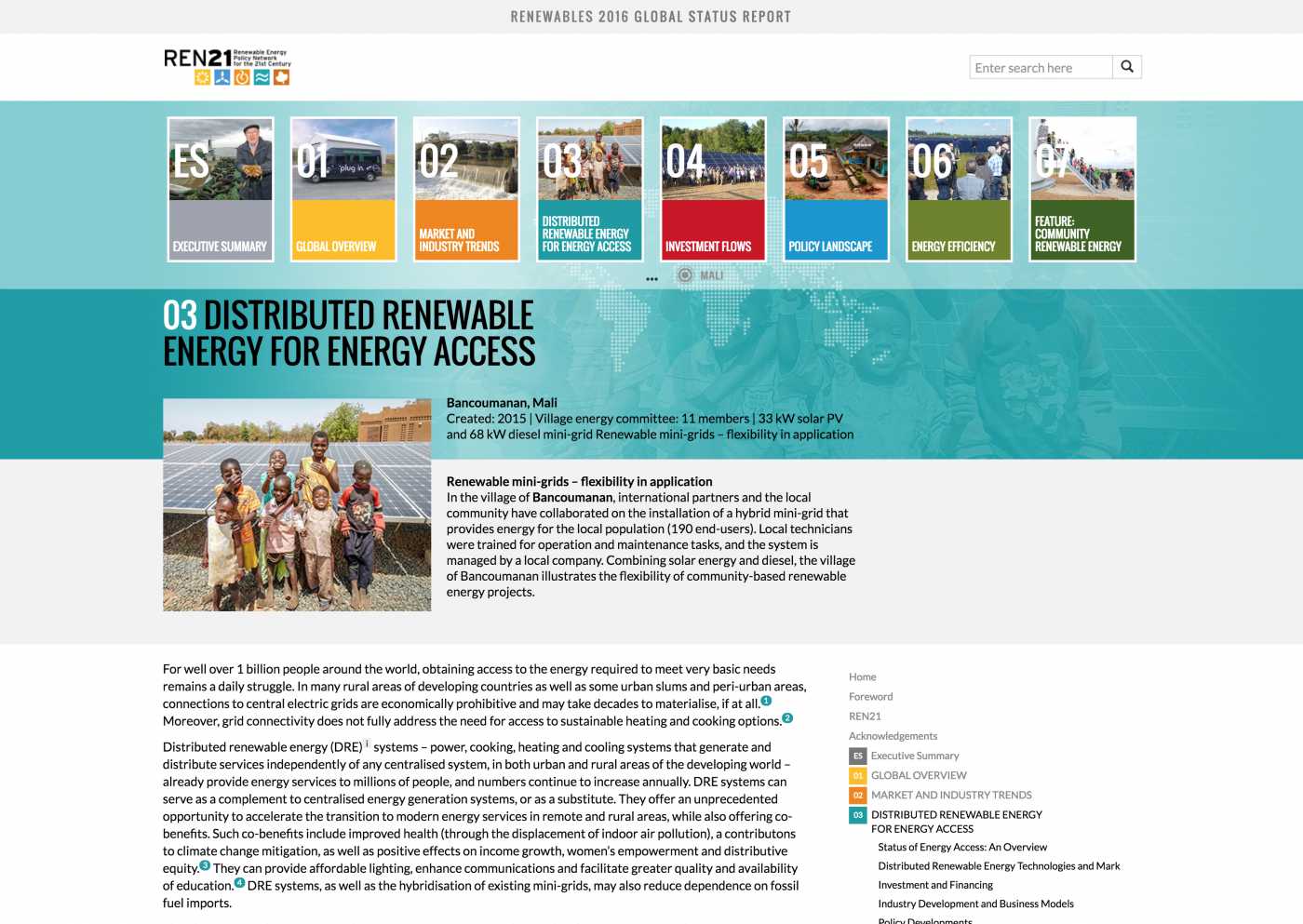This screenshot has width=1303, height=924.
Task: Go to 'Investment and Financing' subsection
Action: click(935, 885)
